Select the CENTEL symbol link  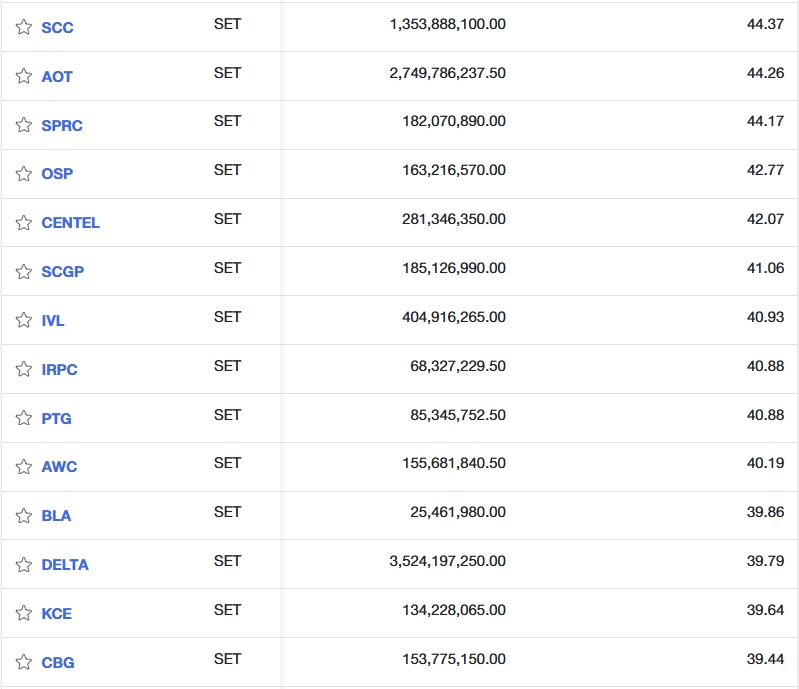70,223
